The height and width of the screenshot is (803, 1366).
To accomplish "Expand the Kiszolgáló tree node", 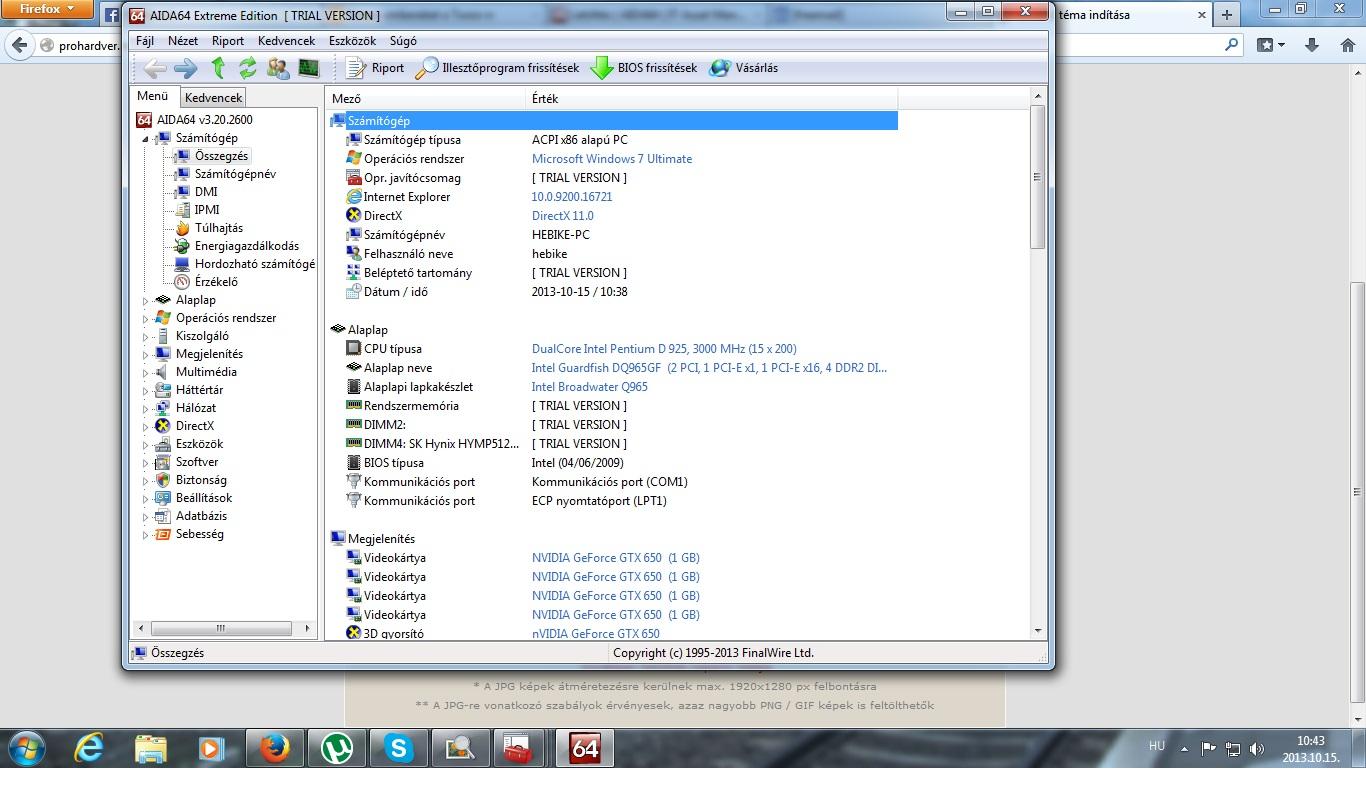I will point(145,336).
